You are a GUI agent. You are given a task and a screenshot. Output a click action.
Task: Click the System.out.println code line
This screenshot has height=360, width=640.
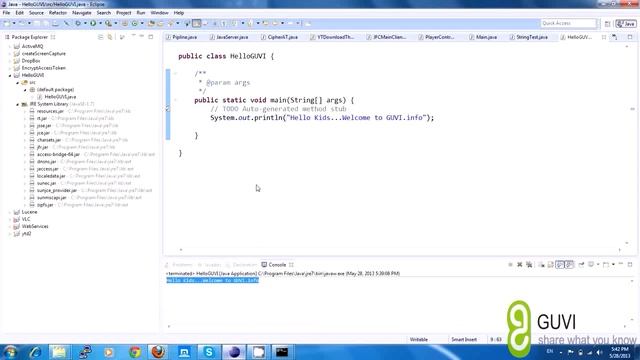322,118
